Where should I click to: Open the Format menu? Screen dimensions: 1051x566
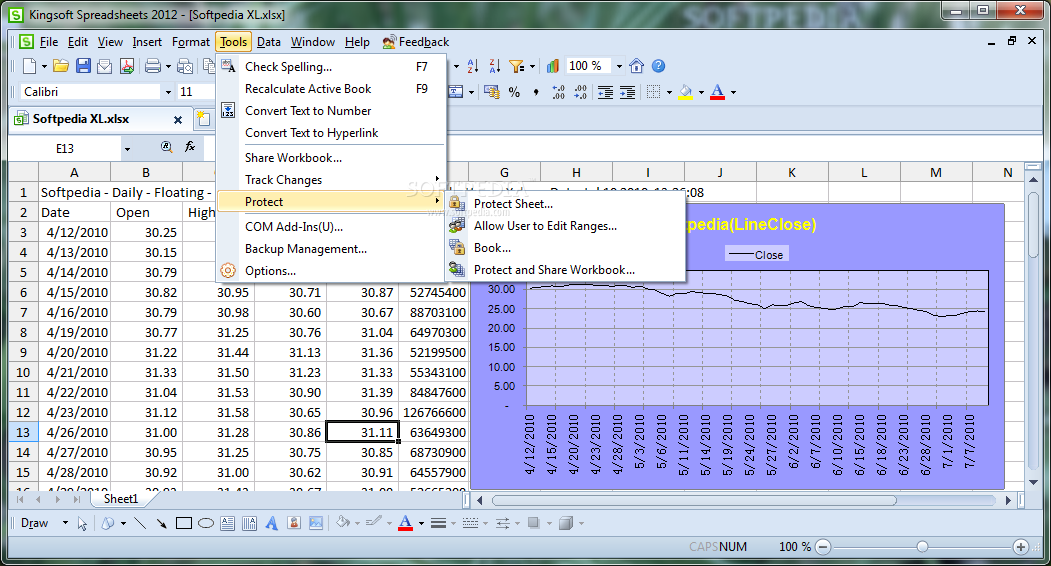point(191,42)
